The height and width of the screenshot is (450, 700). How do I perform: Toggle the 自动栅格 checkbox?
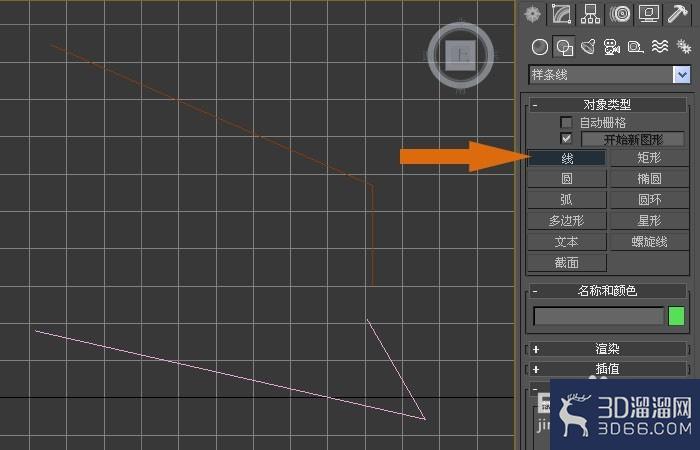pos(566,122)
